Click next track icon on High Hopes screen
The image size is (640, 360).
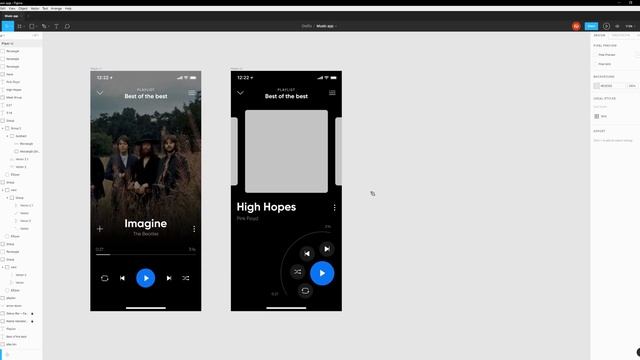coord(327,249)
